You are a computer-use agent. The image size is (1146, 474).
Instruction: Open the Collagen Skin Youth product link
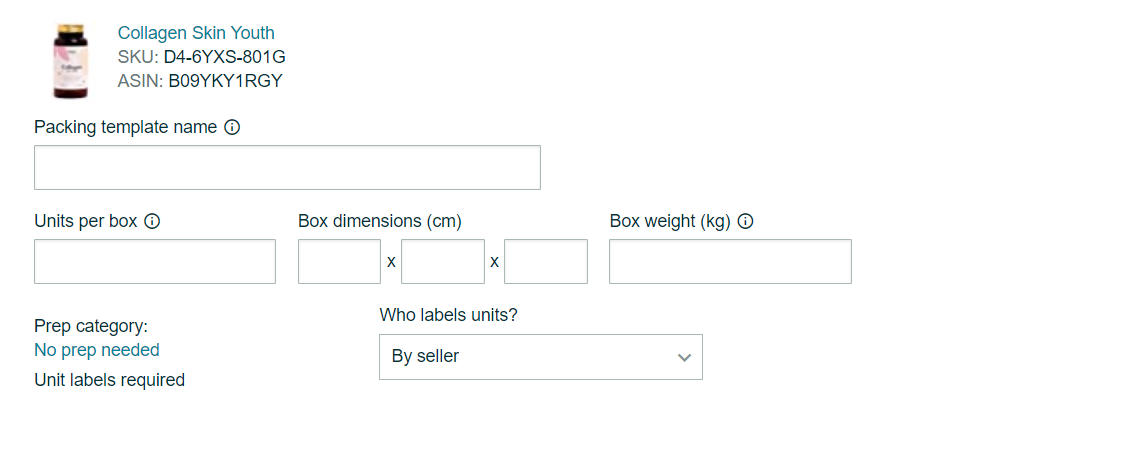coord(196,33)
